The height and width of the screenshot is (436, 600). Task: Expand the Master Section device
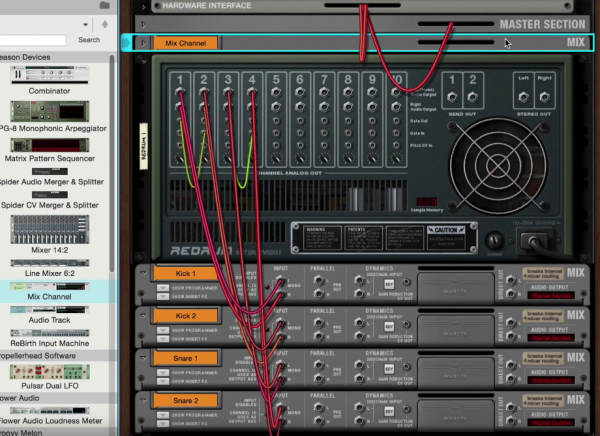pyautogui.click(x=144, y=24)
